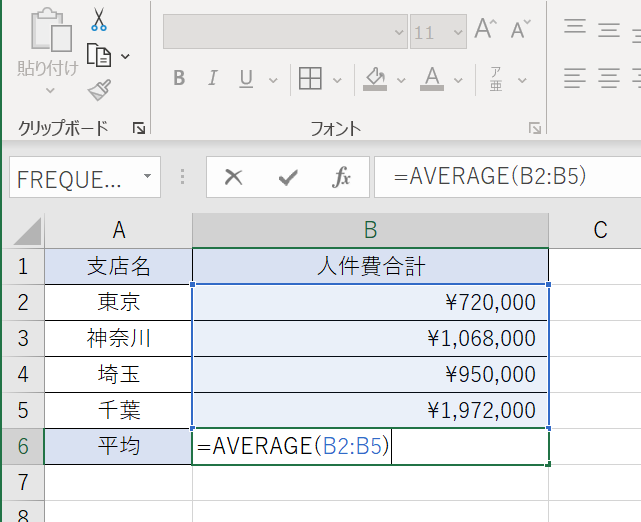Decrease font size with the smaller A icon
The width and height of the screenshot is (641, 522).
[520, 30]
